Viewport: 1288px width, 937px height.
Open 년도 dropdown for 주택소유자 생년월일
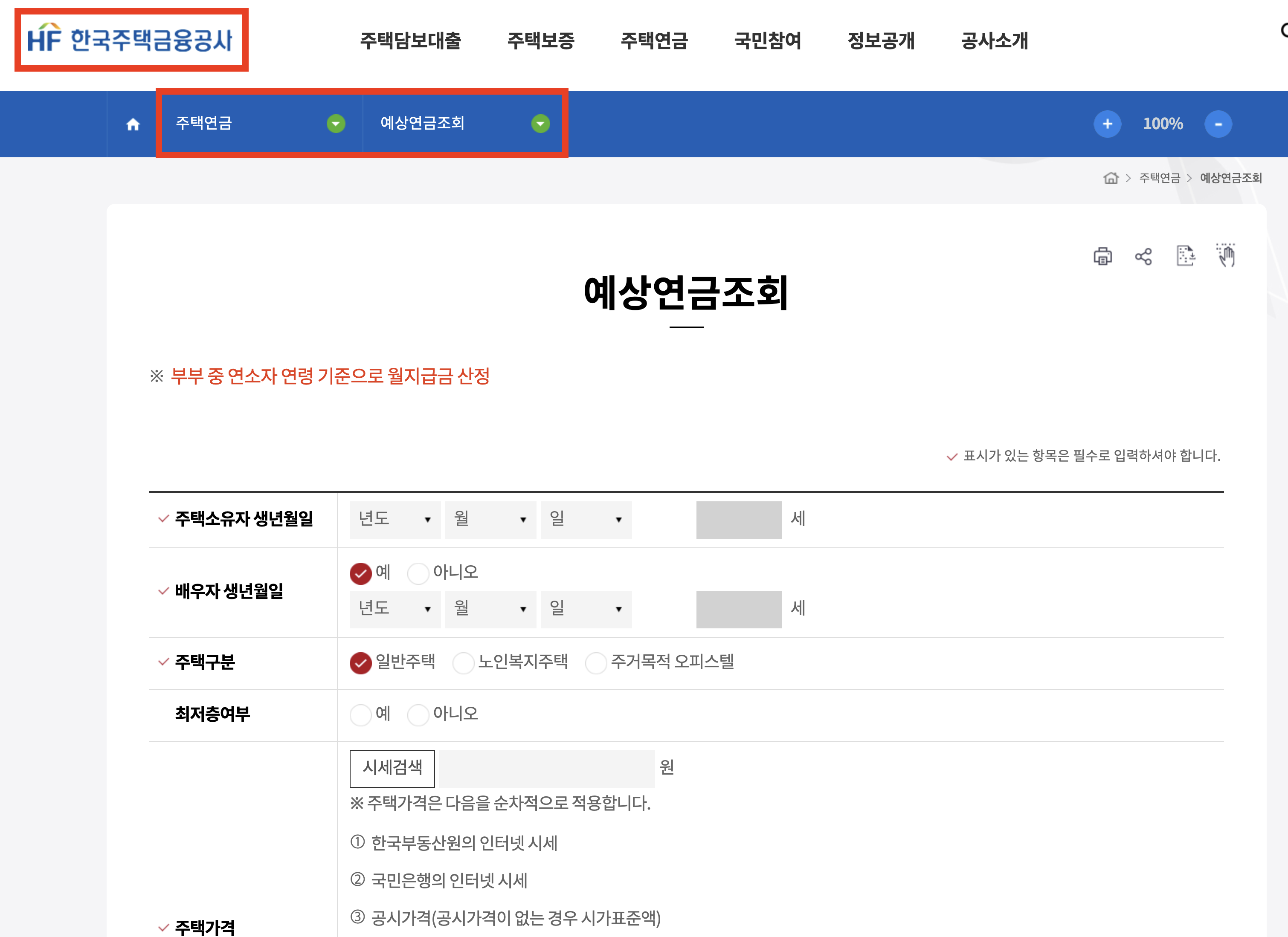395,519
